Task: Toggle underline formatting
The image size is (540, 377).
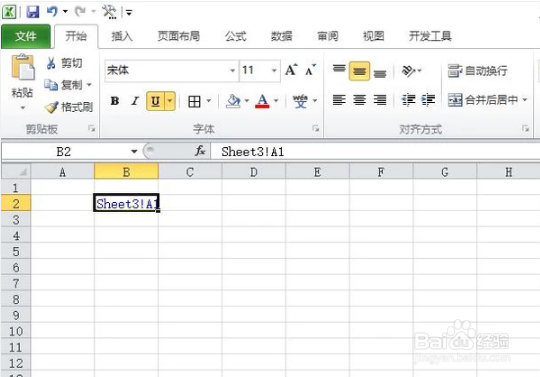Action: 156,101
